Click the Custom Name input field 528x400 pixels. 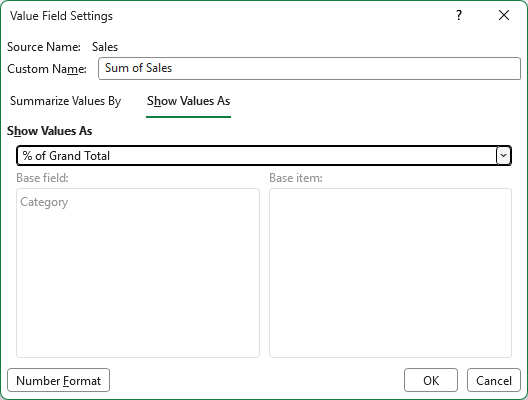(x=309, y=69)
